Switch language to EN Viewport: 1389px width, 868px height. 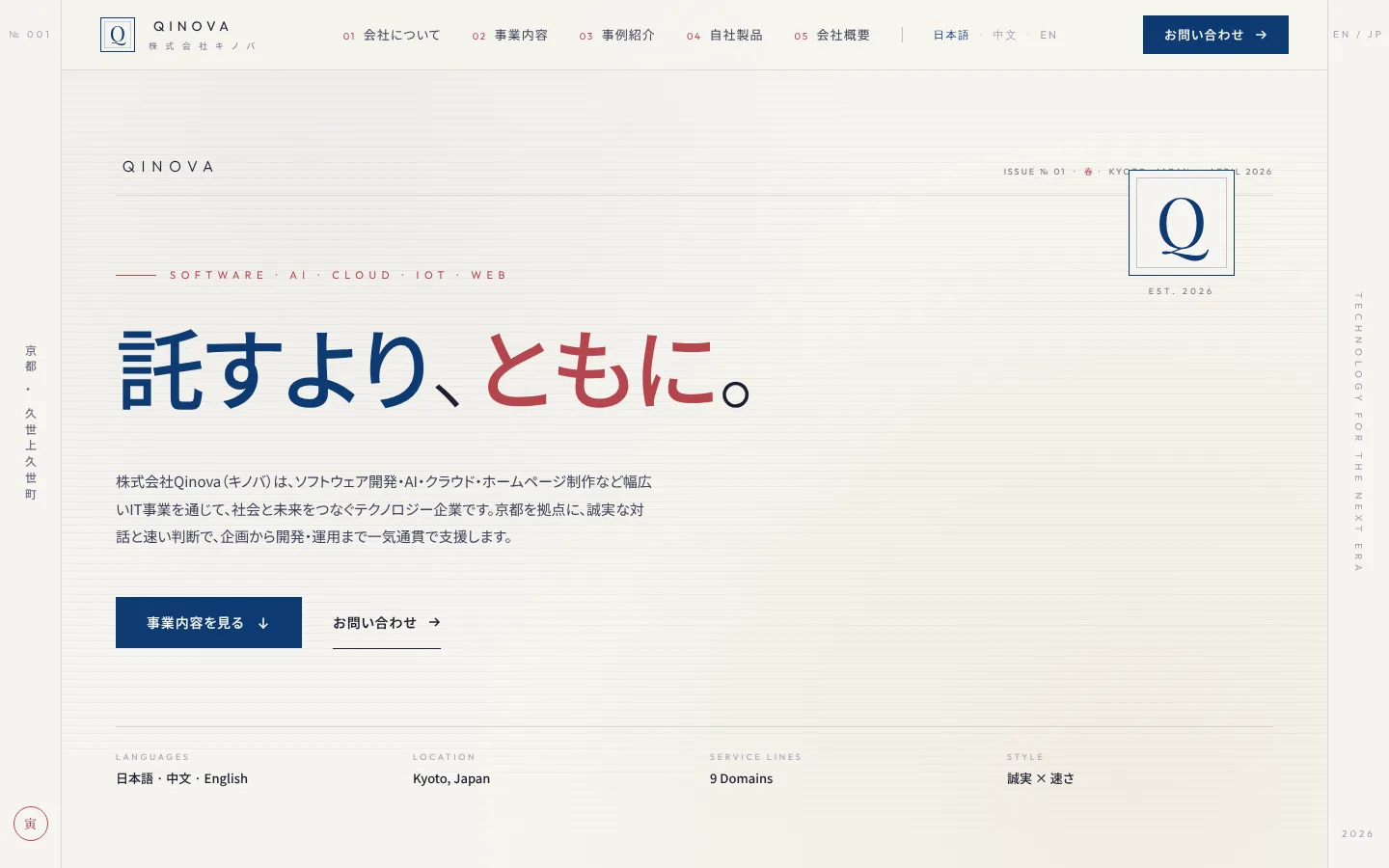[1049, 35]
